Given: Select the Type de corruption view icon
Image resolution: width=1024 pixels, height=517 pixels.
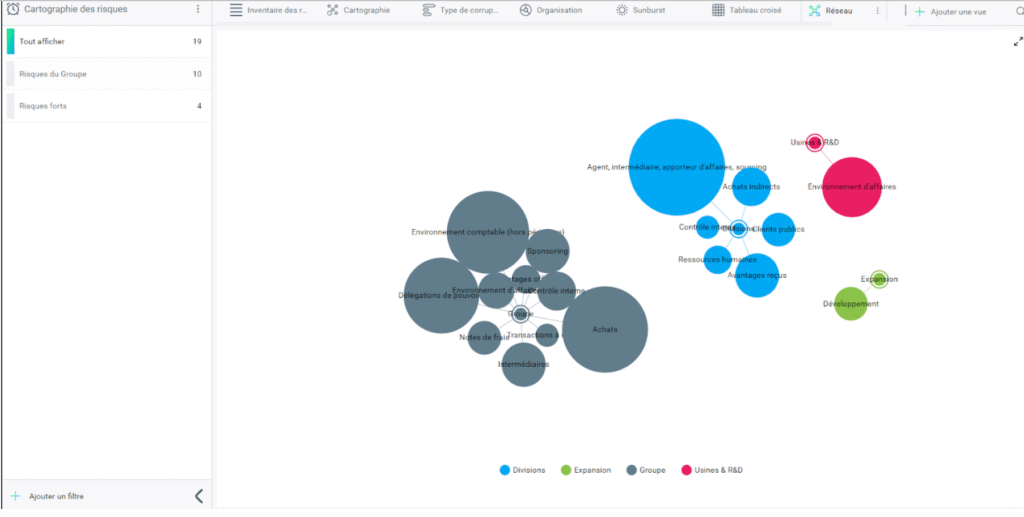Looking at the screenshot, I should pyautogui.click(x=428, y=10).
